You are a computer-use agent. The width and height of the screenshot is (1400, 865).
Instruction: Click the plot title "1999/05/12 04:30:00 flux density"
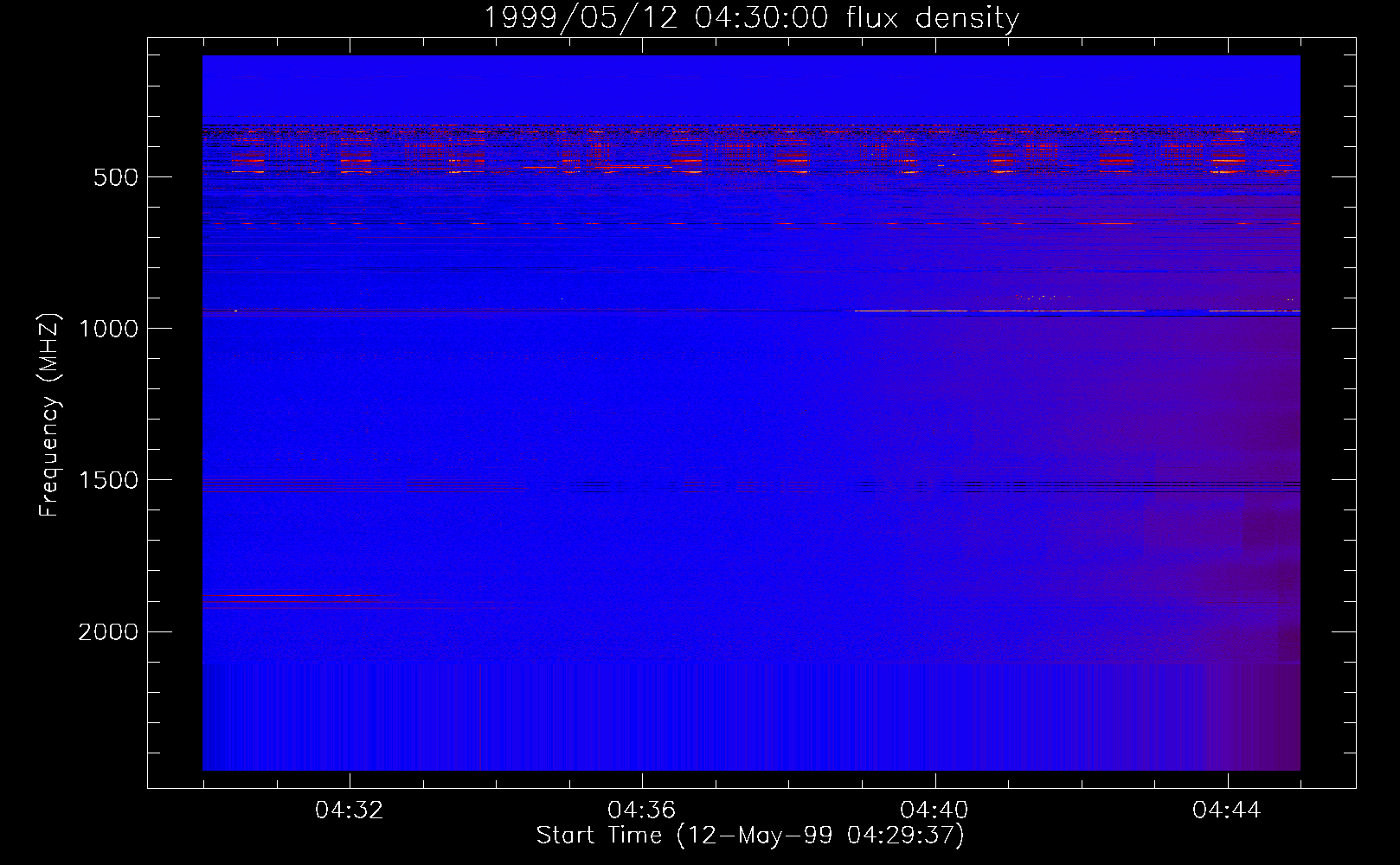[750, 17]
